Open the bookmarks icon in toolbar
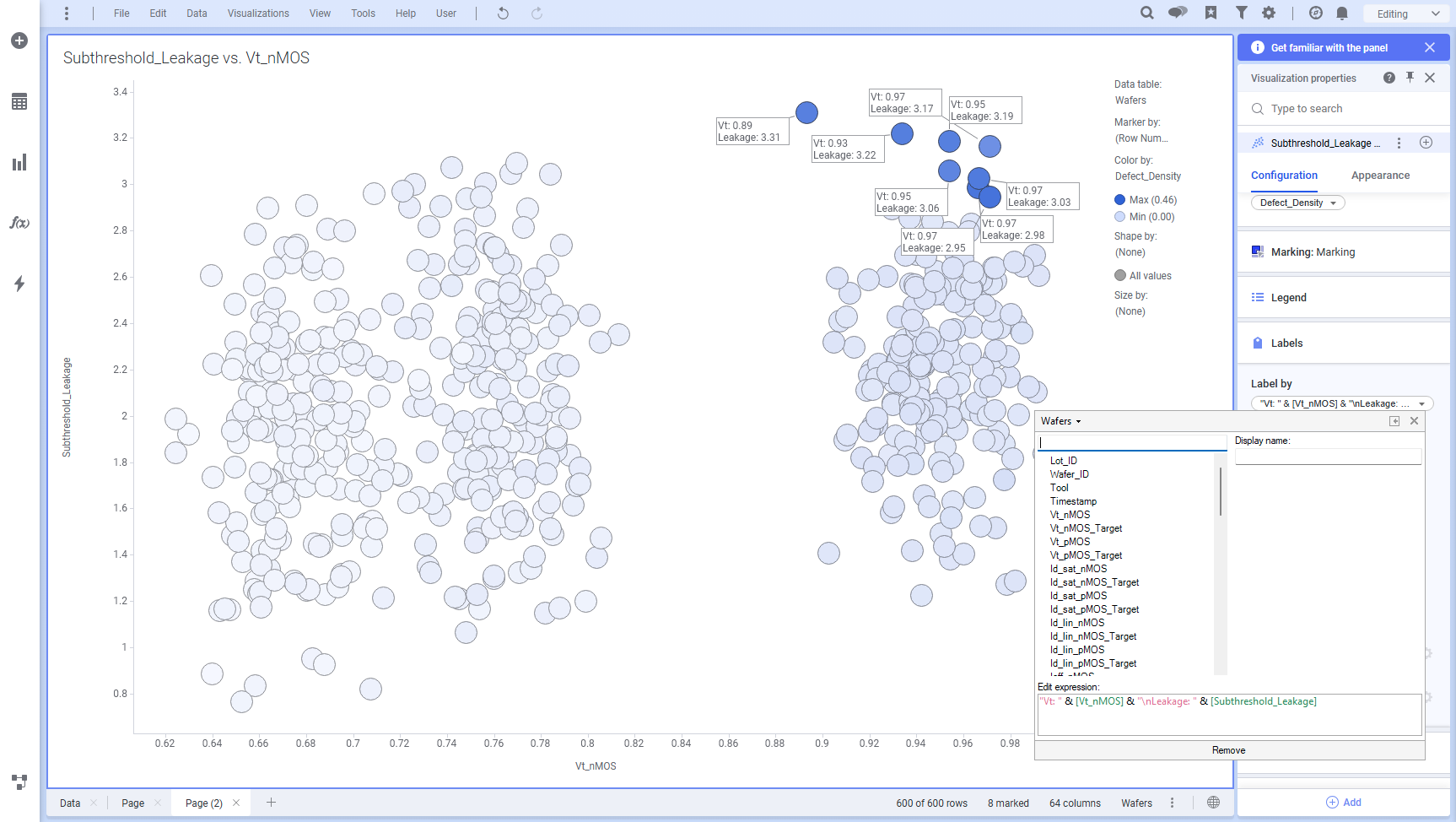This screenshot has width=1456, height=822. [x=1211, y=14]
